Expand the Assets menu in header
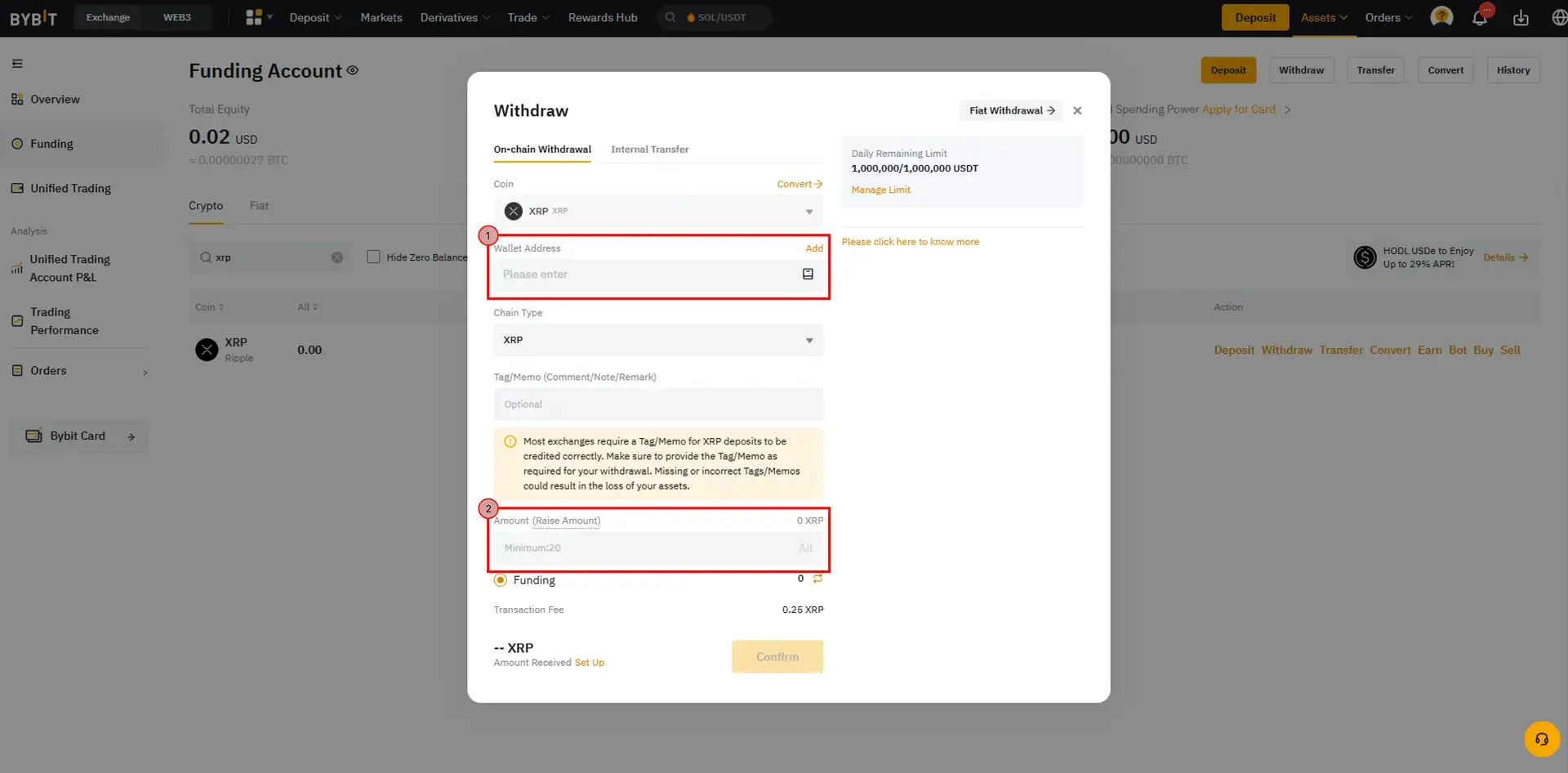 1323,18
